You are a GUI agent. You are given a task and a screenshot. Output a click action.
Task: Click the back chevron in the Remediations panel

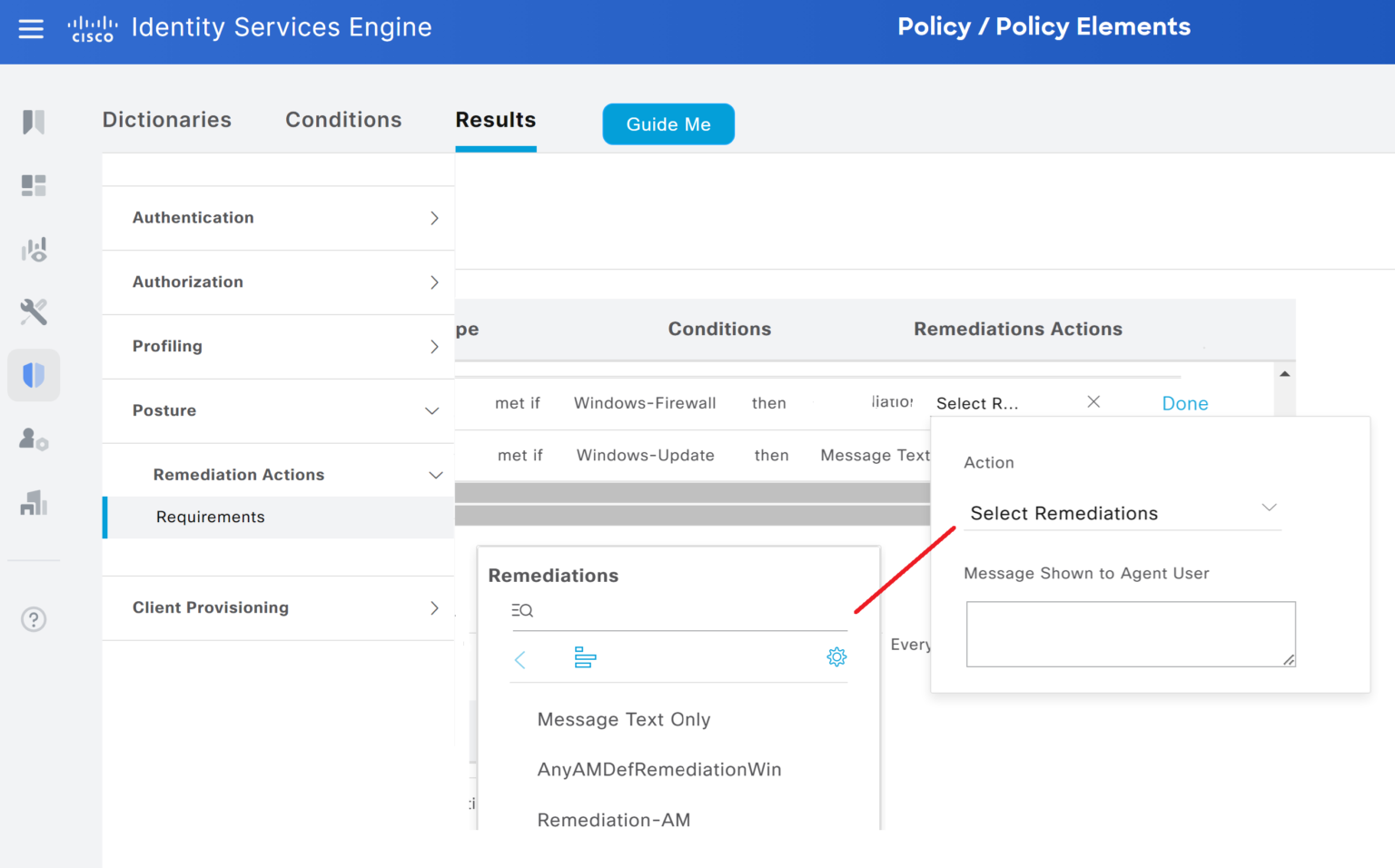pyautogui.click(x=519, y=660)
